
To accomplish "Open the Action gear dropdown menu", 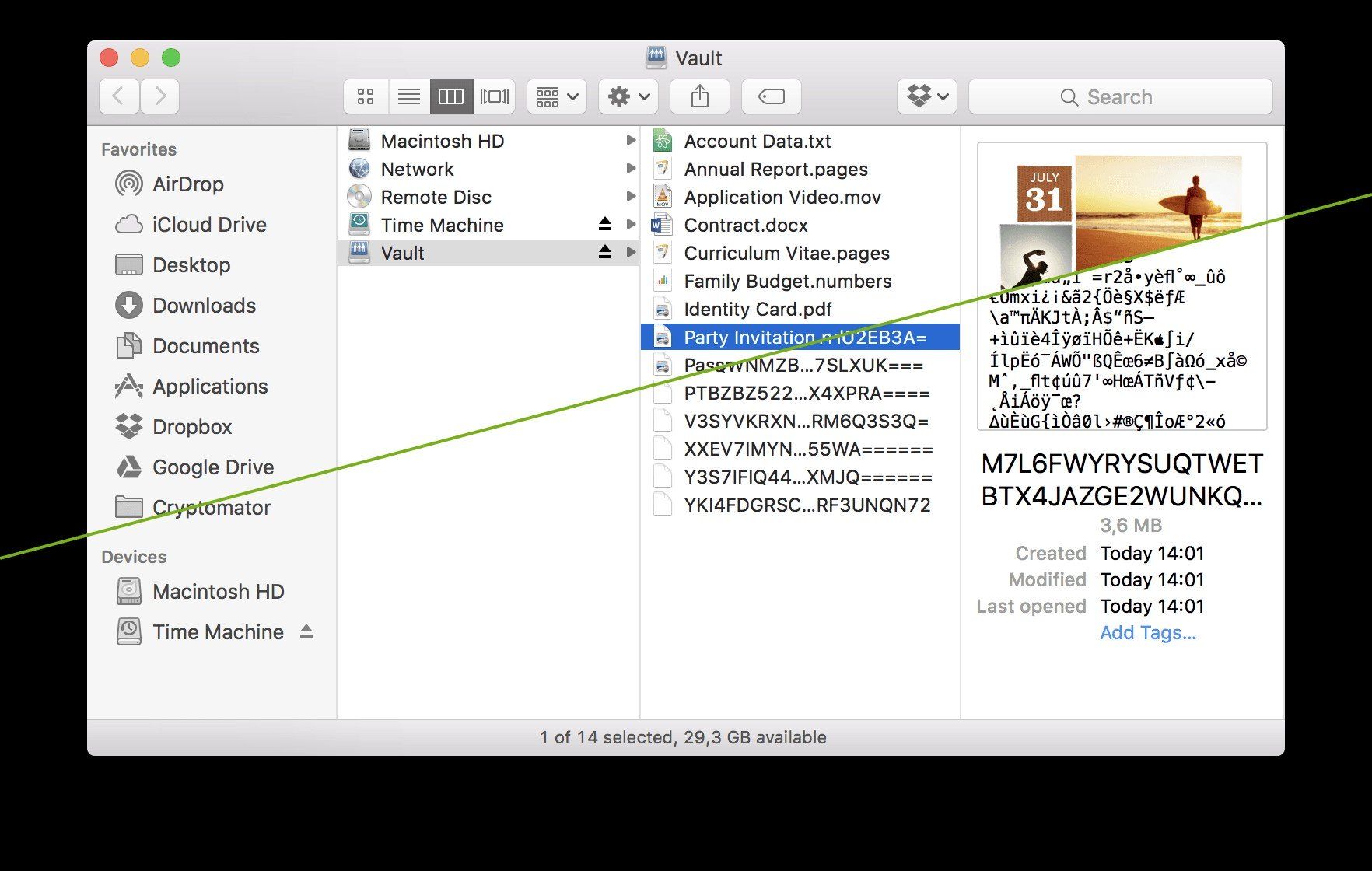I will click(628, 96).
